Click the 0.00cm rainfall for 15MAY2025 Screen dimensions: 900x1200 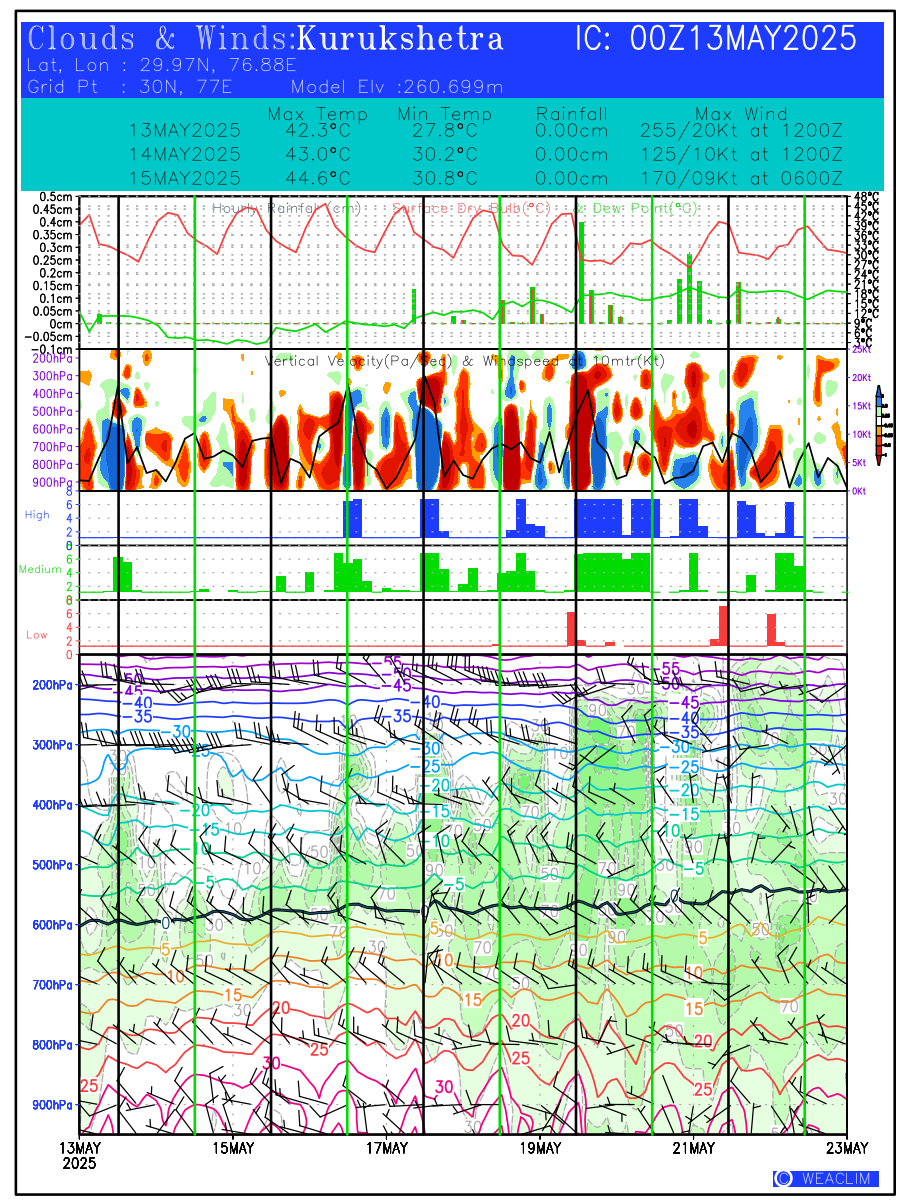point(571,178)
